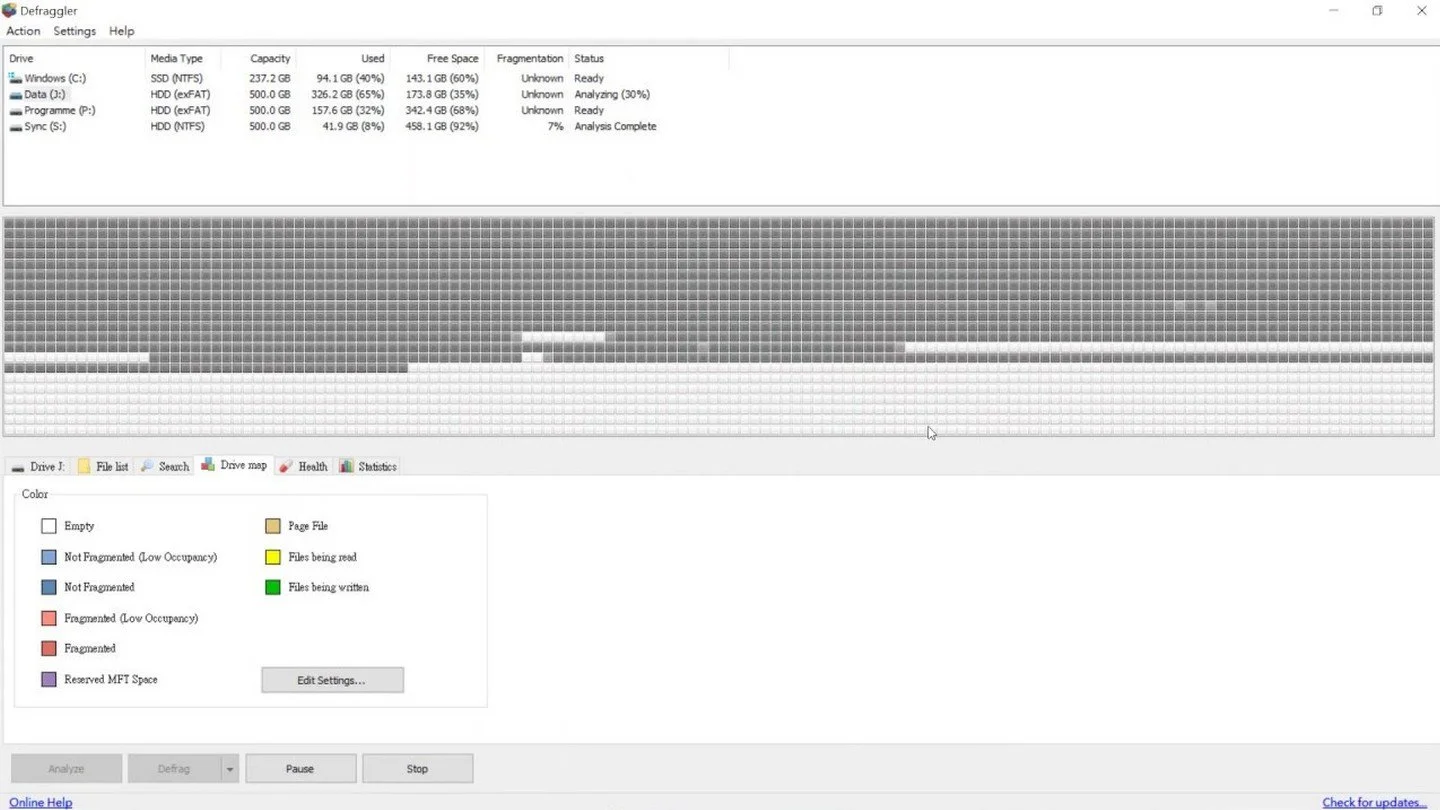Click the Files being written swatch

[x=273, y=587]
